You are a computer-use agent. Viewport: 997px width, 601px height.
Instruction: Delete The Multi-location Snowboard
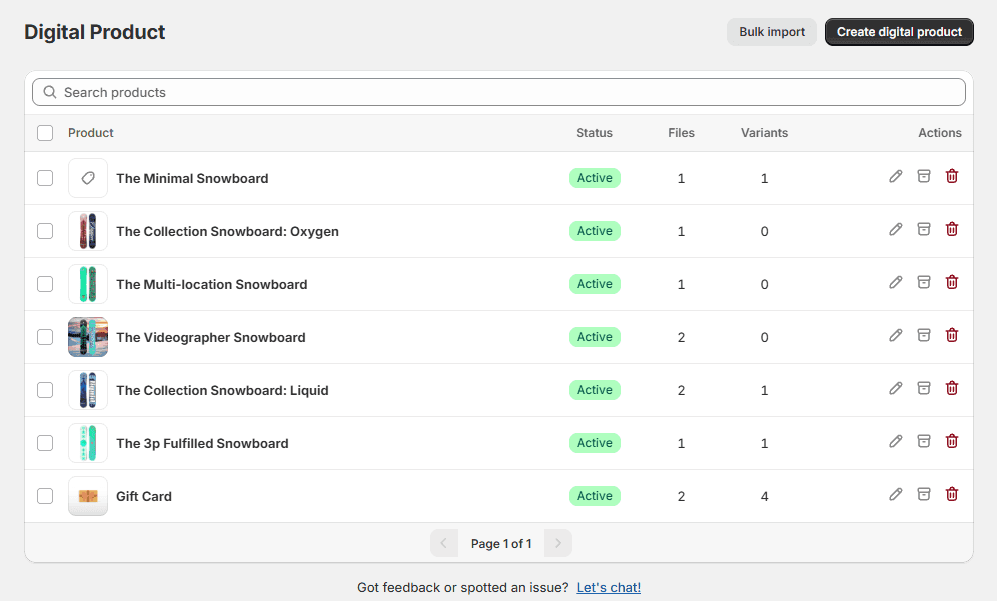[952, 282]
